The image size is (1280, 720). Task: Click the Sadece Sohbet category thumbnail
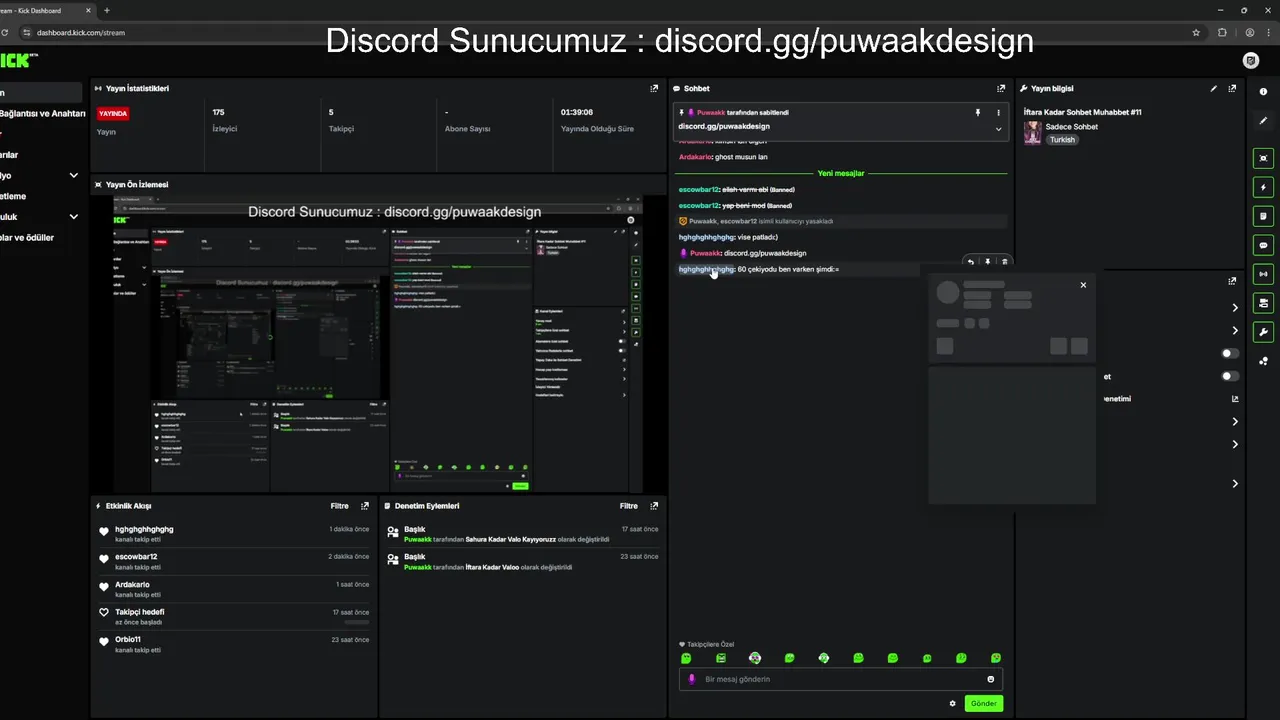click(1032, 133)
